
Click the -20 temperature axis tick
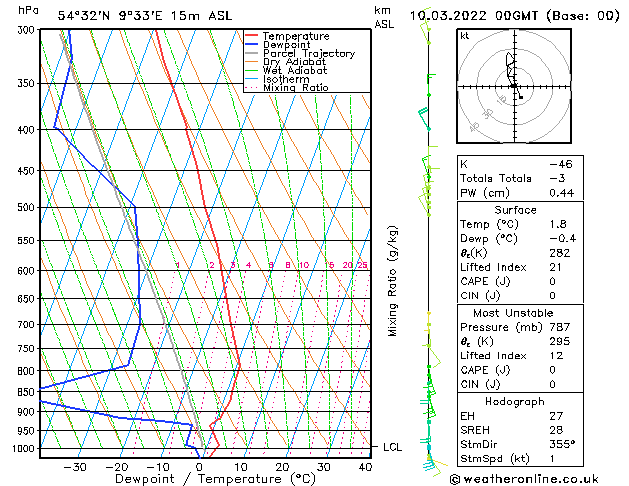[x=116, y=467]
